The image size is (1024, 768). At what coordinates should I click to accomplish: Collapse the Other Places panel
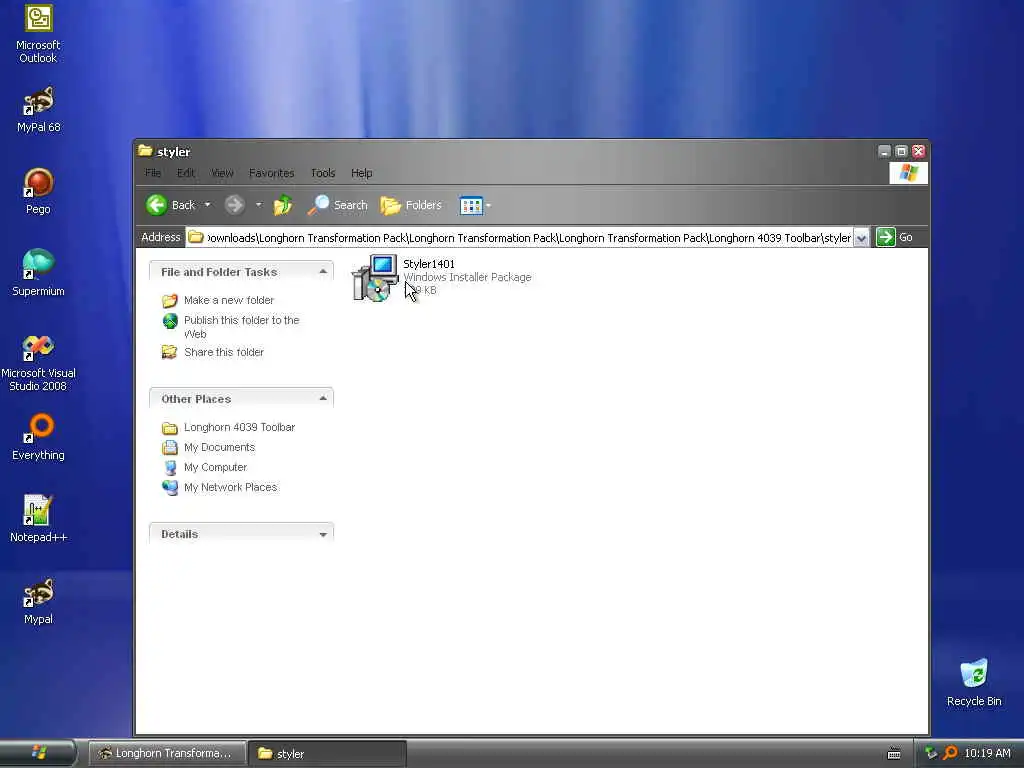click(x=323, y=398)
